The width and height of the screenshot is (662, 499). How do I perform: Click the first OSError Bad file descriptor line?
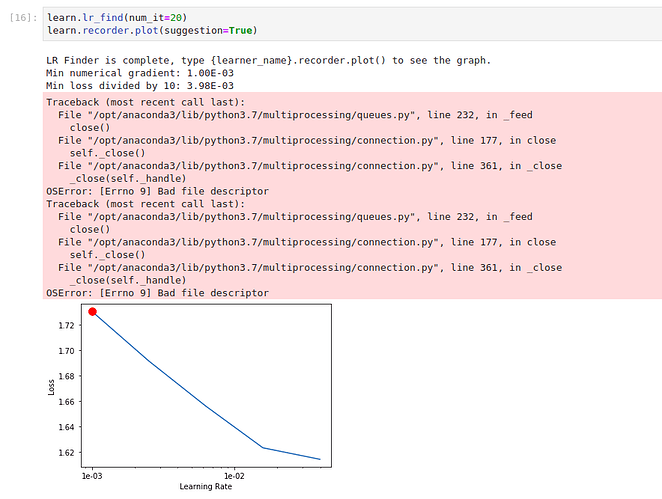tap(157, 191)
